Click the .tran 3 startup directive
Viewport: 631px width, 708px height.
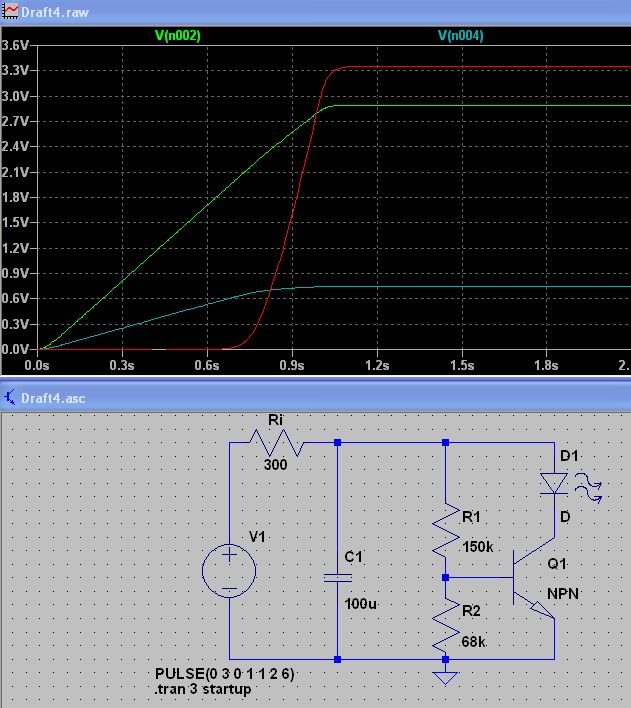(203, 689)
